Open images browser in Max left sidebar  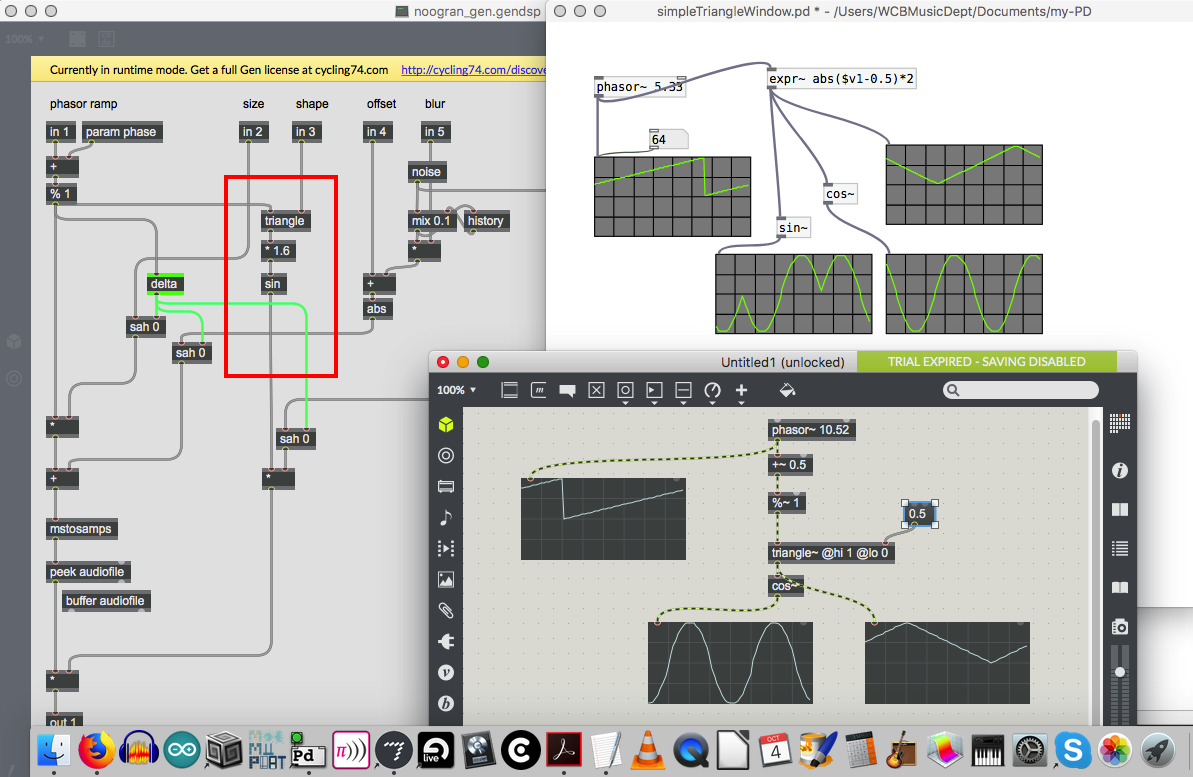click(446, 580)
